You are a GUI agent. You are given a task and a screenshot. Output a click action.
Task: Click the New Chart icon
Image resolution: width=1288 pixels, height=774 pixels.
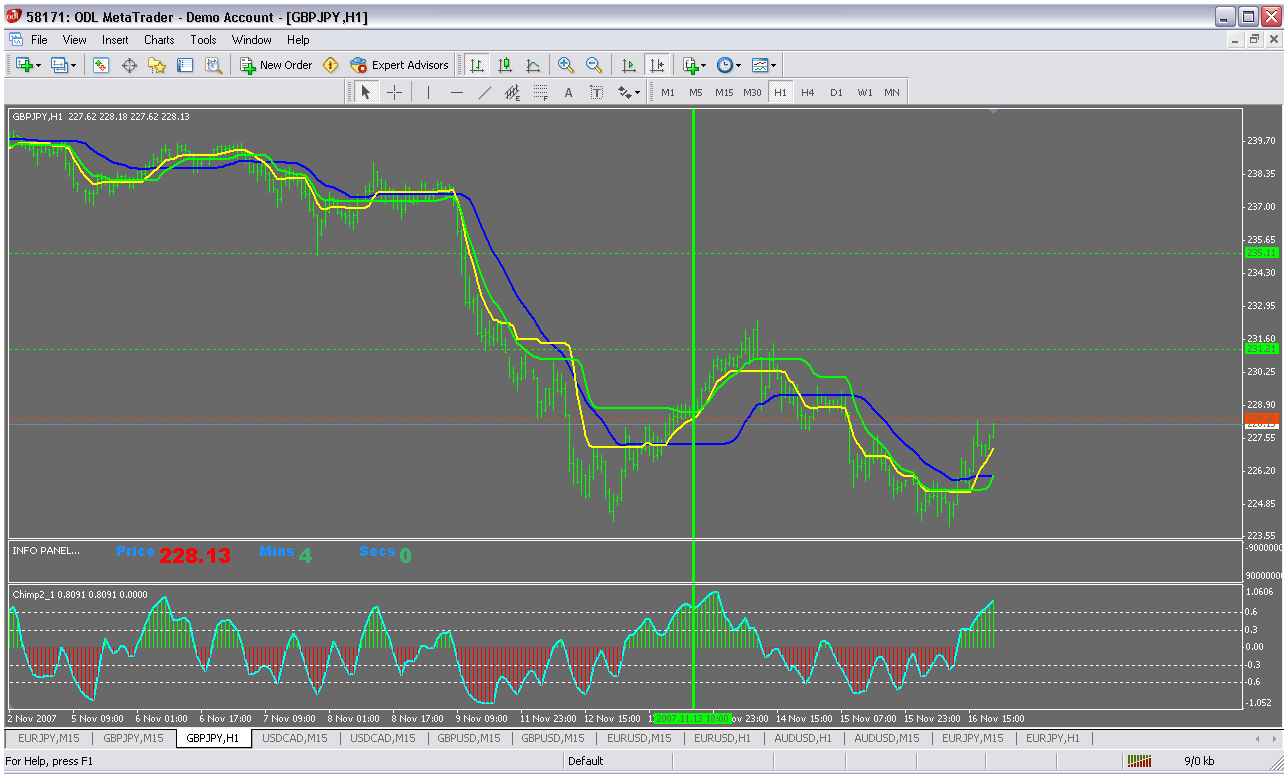pos(23,65)
